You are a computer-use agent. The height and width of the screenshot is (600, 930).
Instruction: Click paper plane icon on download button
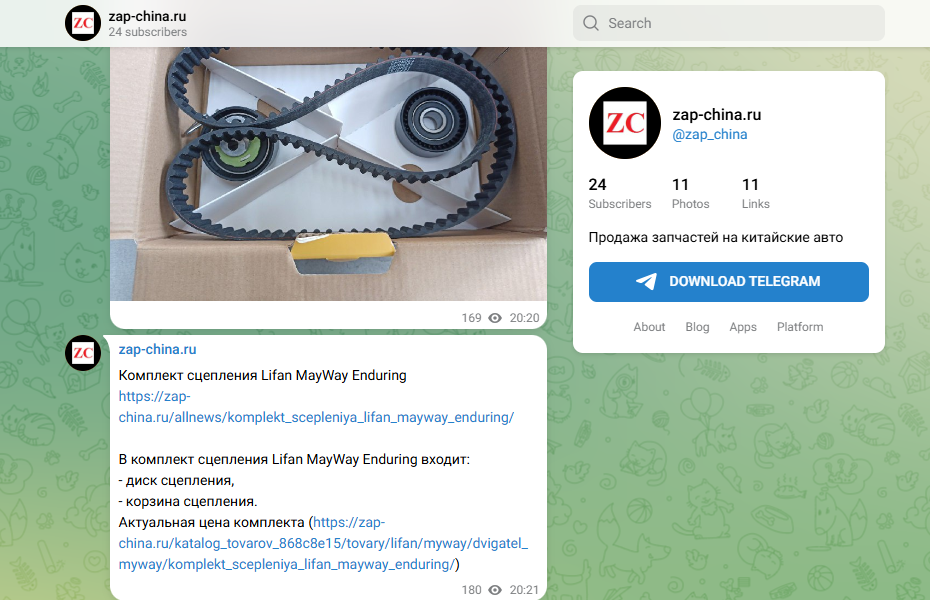pos(646,281)
